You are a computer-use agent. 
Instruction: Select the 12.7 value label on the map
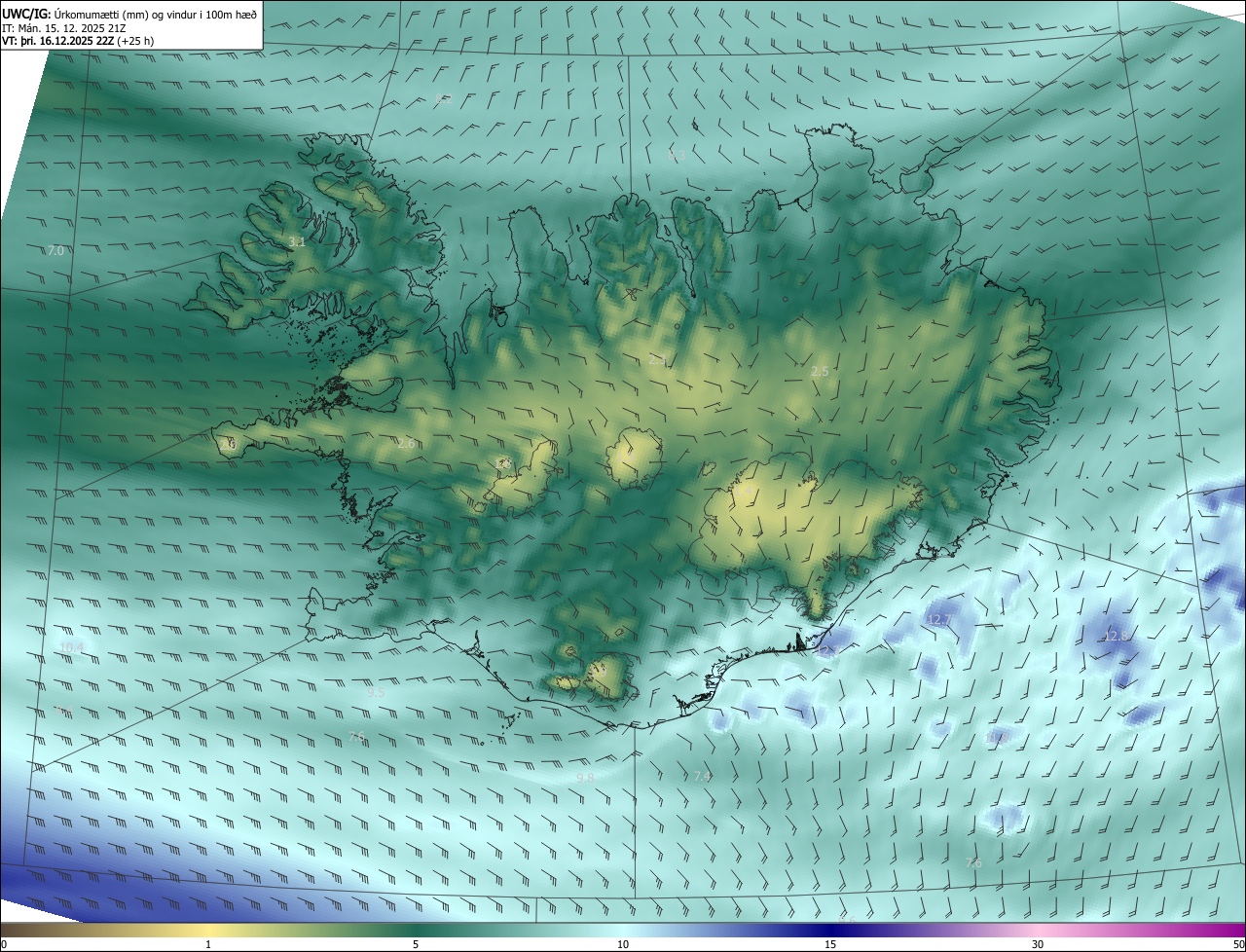click(938, 619)
